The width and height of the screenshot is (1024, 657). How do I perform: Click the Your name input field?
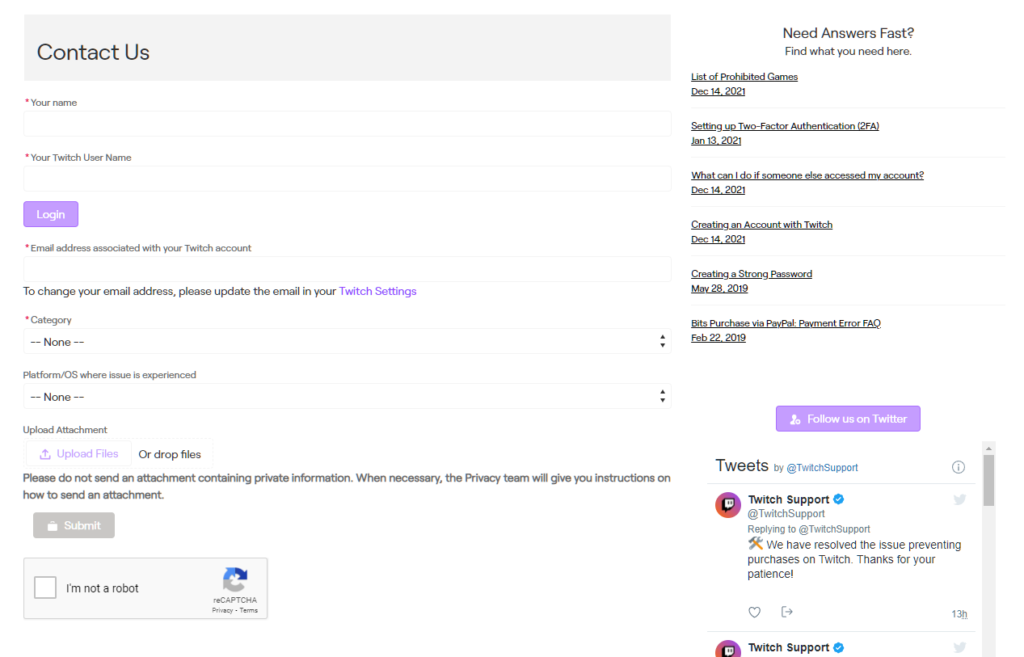click(x=347, y=123)
